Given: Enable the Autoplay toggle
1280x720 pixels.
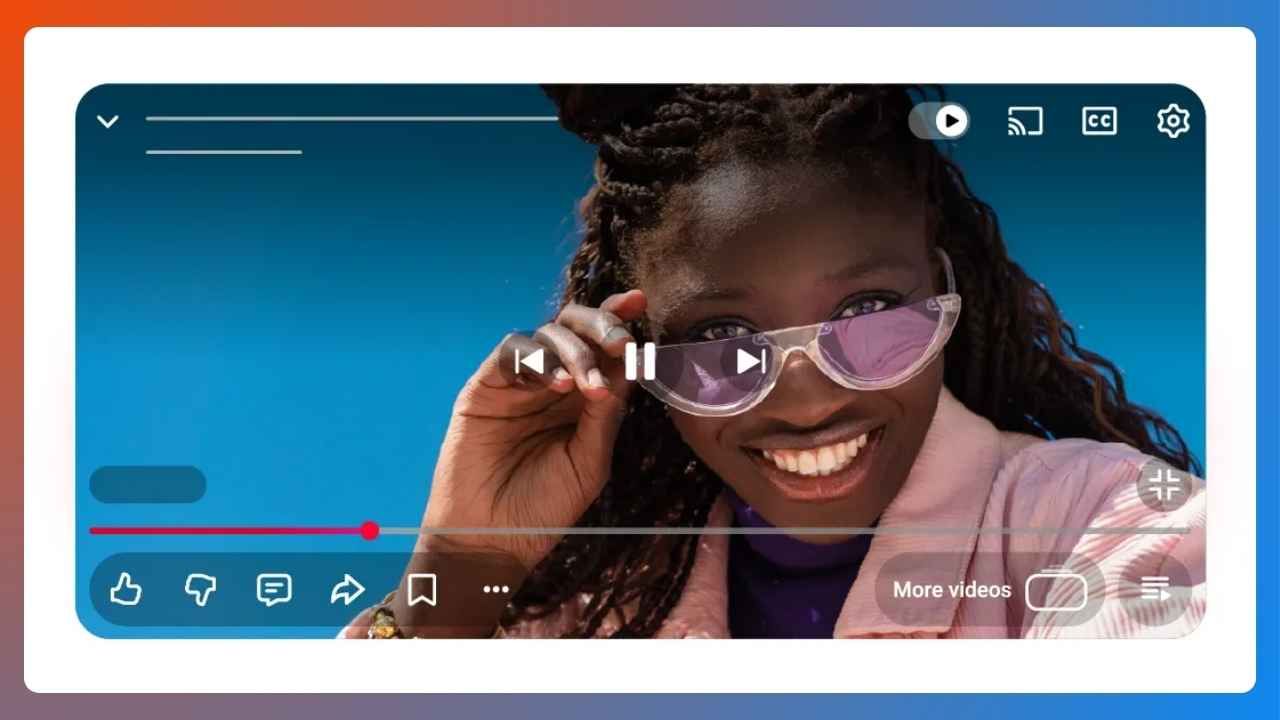Looking at the screenshot, I should click(940, 121).
